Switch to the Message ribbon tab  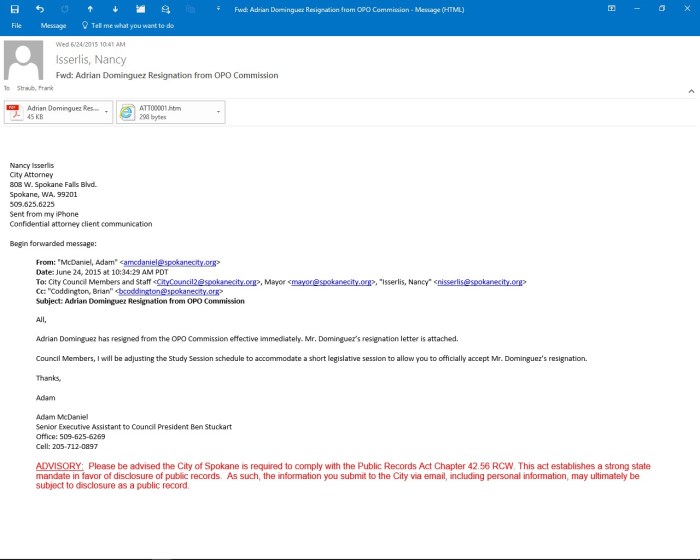(x=53, y=25)
